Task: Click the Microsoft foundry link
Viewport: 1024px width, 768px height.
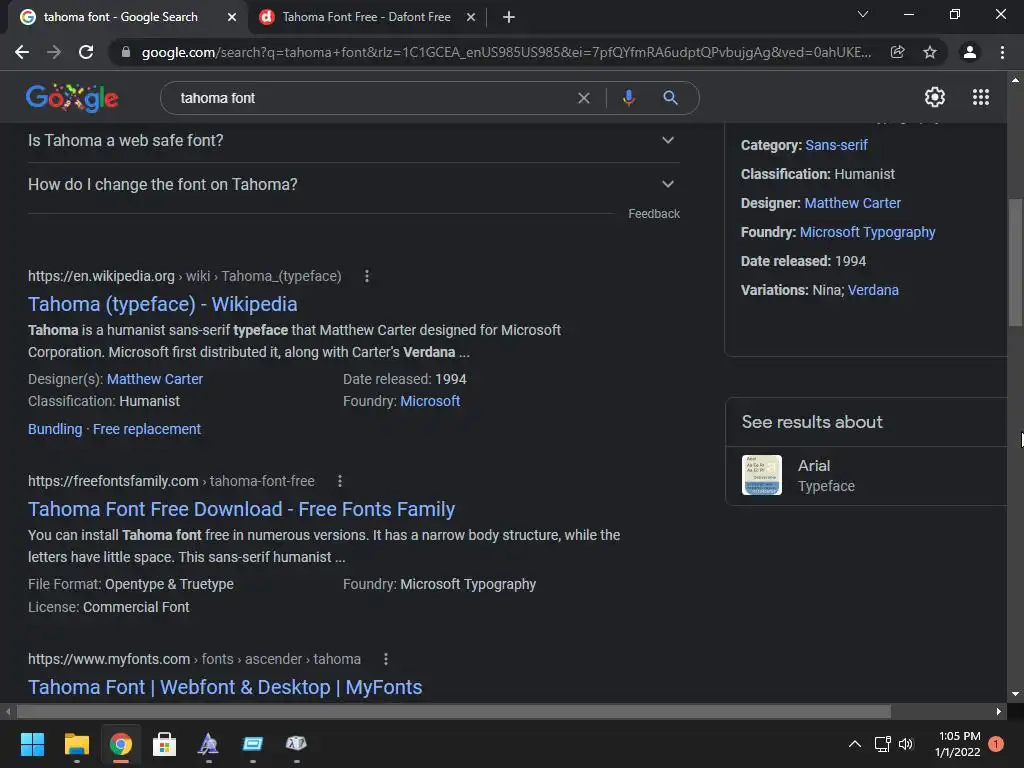Action: (430, 401)
